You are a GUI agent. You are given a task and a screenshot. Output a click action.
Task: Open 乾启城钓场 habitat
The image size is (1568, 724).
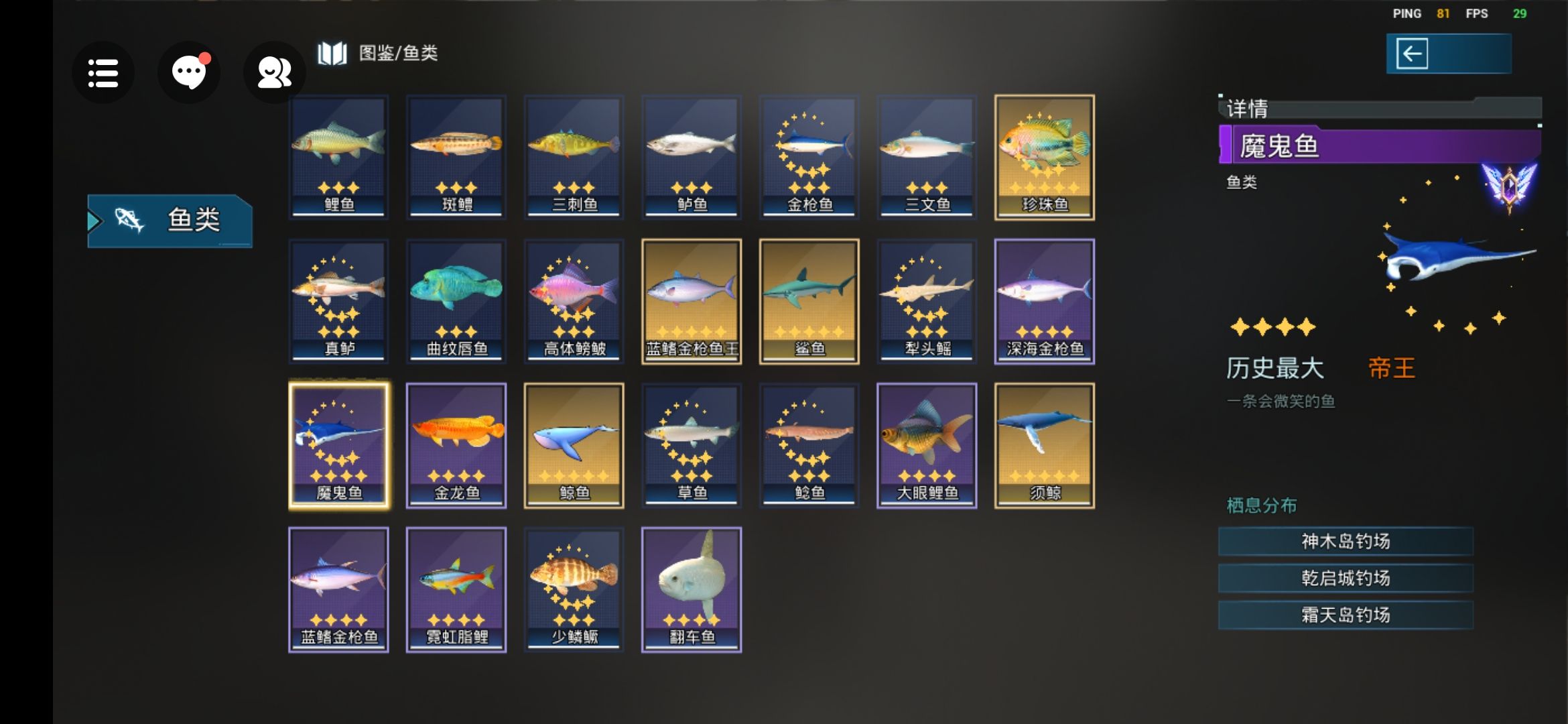pyautogui.click(x=1346, y=578)
